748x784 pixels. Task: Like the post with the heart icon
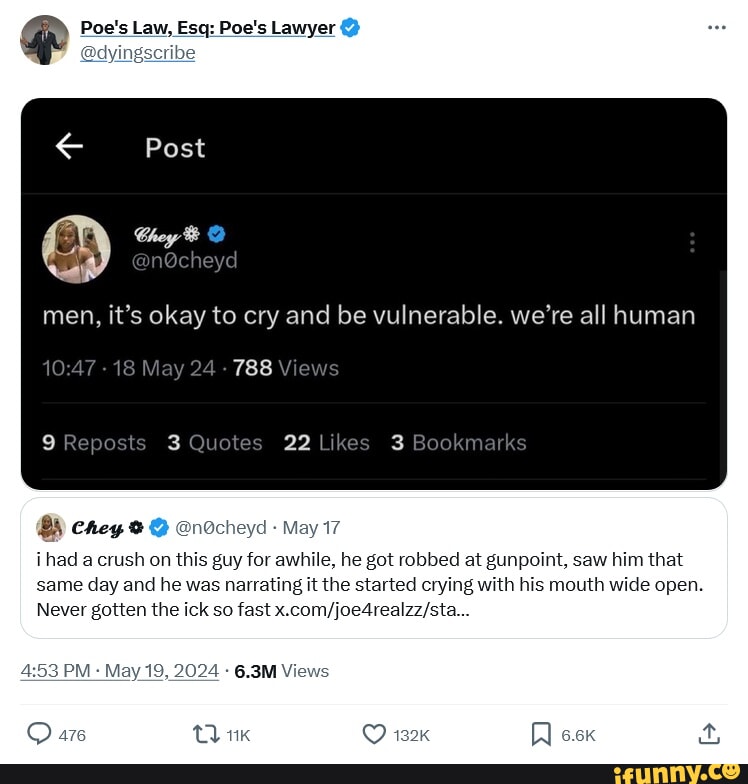click(x=374, y=735)
